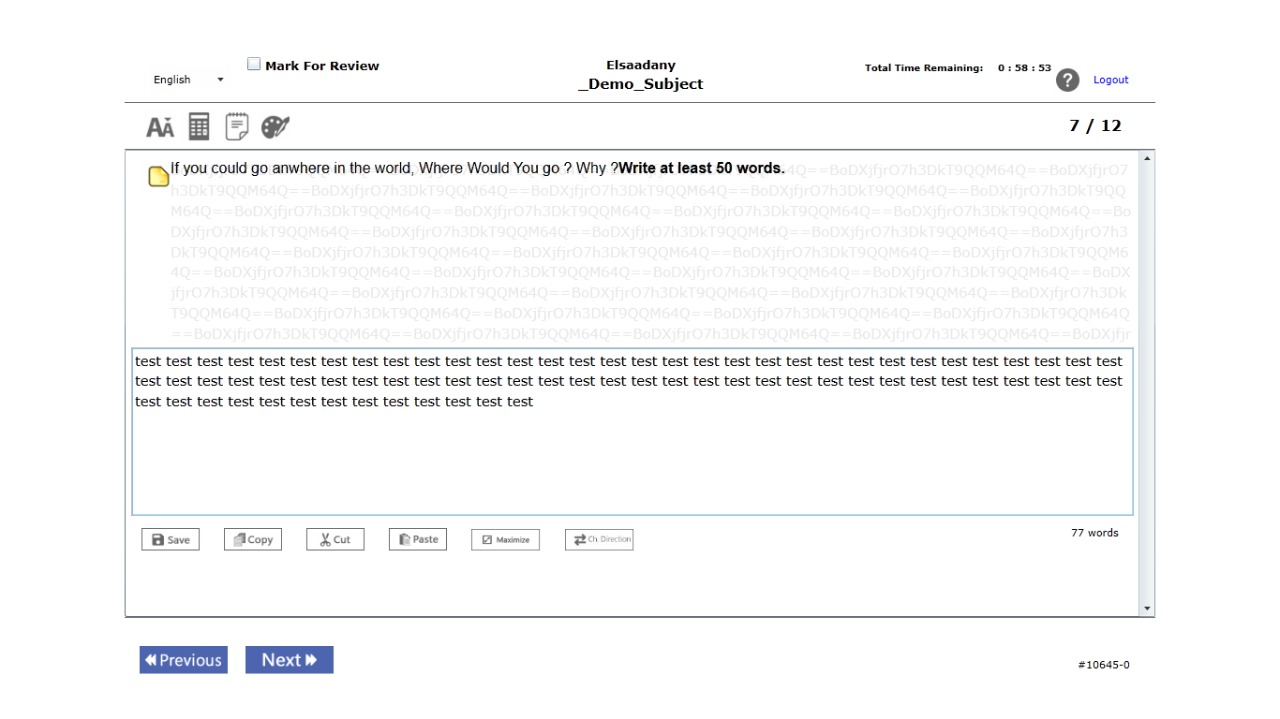Open the font size adjustment tool
This screenshot has width=1280, height=719.
pyautogui.click(x=160, y=127)
